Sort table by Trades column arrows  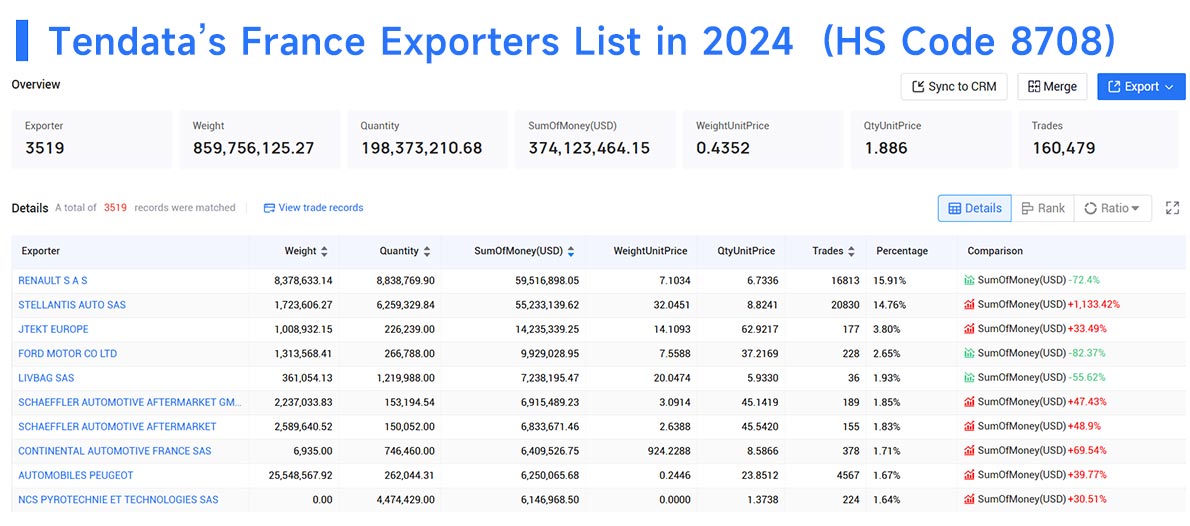(x=852, y=251)
